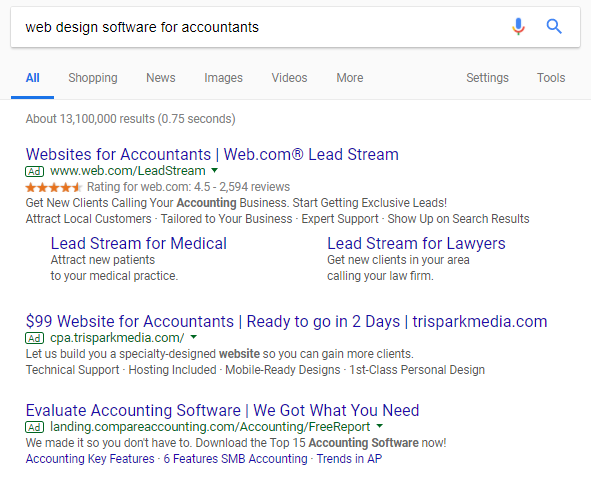Open the Accounting Key Features sitelink
The image size is (591, 481).
pos(90,459)
